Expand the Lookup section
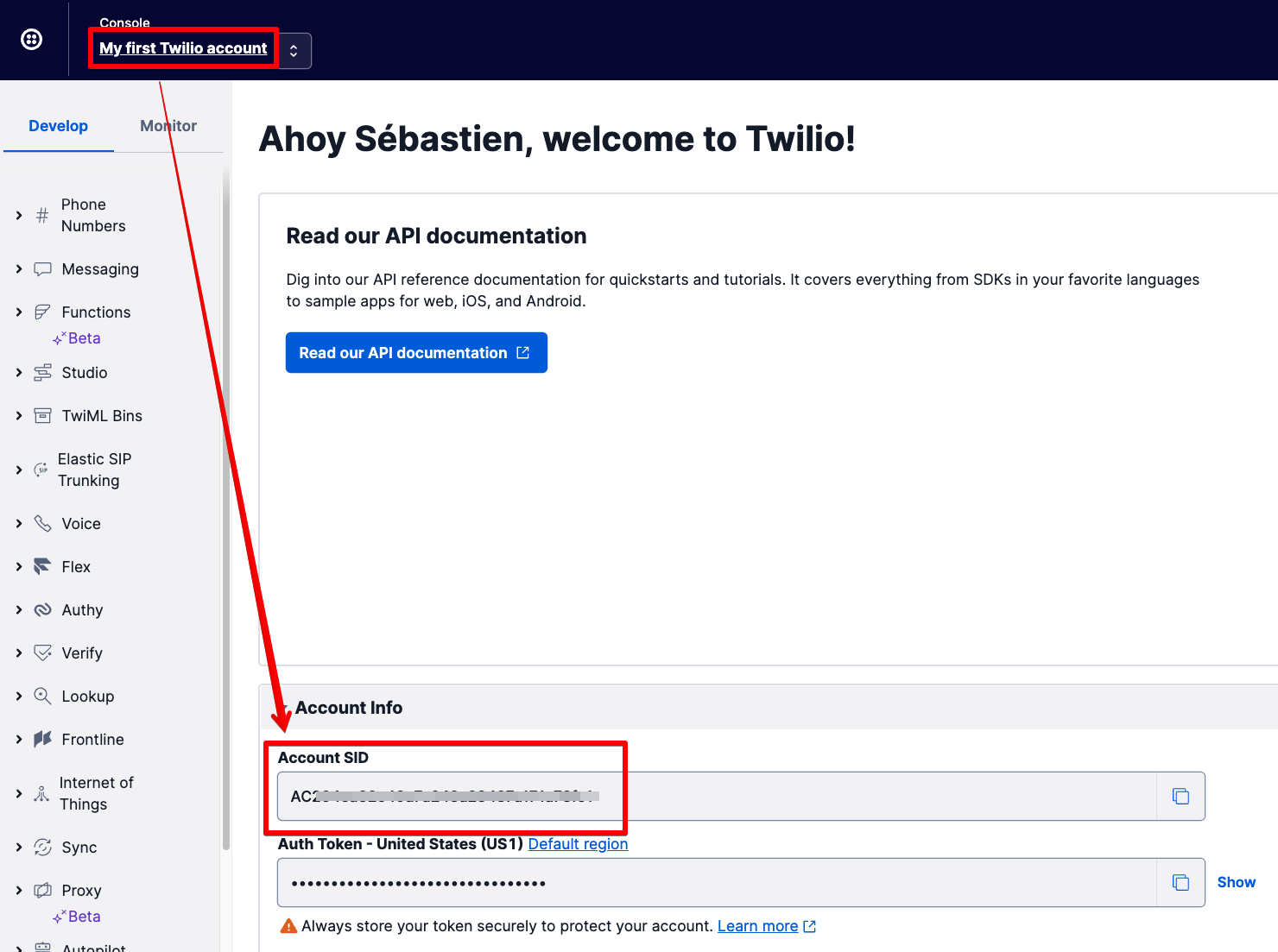The height and width of the screenshot is (952, 1278). pyautogui.click(x=19, y=697)
